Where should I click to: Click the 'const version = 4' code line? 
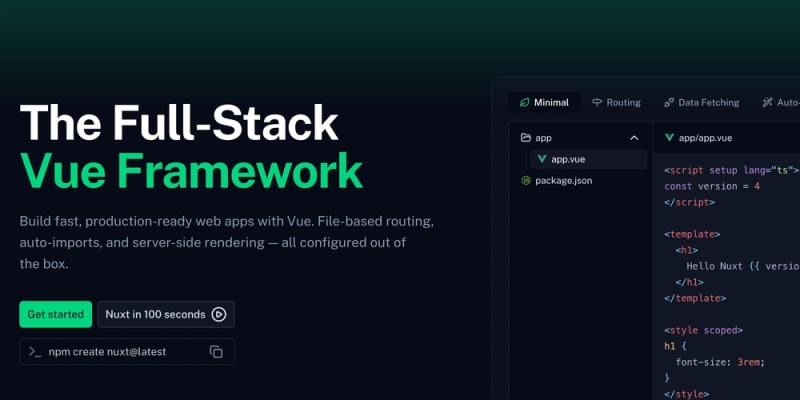[712, 186]
